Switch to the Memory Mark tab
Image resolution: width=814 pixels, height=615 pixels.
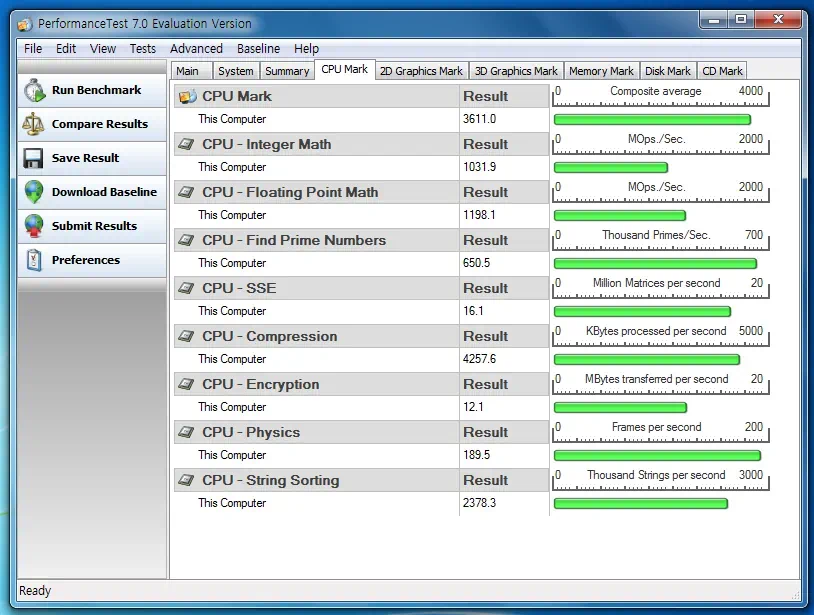[x=601, y=70]
